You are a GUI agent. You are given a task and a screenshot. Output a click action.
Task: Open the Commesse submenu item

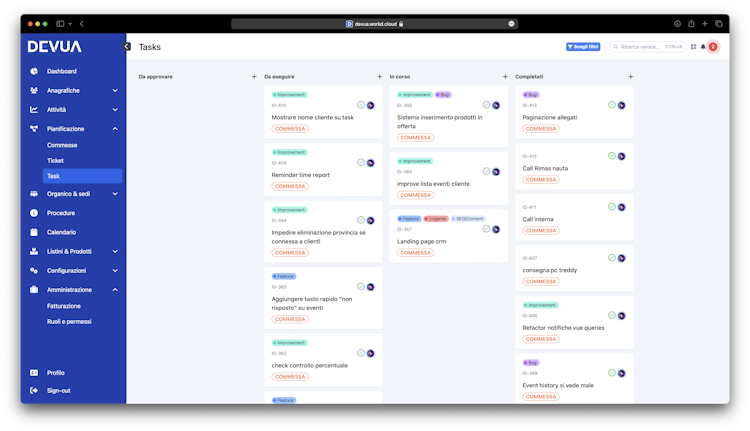tap(62, 145)
